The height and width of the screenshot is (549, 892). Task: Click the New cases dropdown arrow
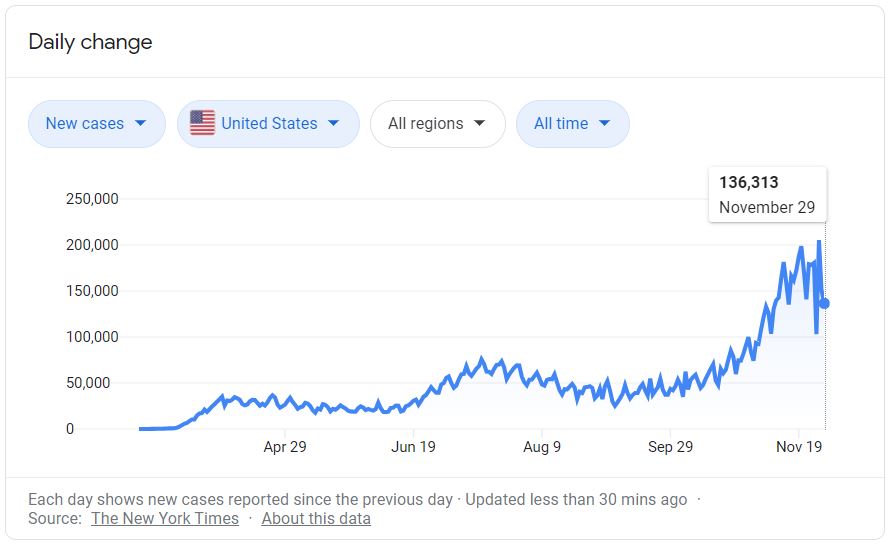(x=140, y=124)
